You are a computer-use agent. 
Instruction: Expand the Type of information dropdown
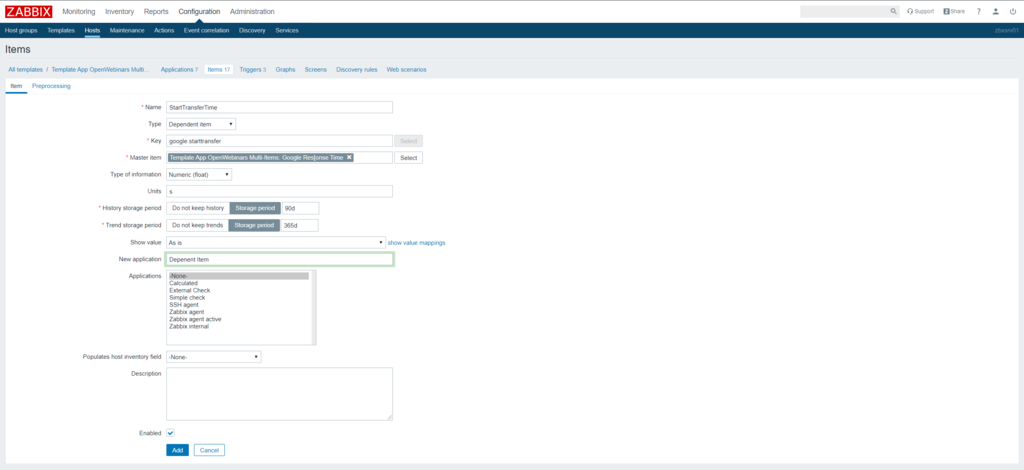(199, 174)
